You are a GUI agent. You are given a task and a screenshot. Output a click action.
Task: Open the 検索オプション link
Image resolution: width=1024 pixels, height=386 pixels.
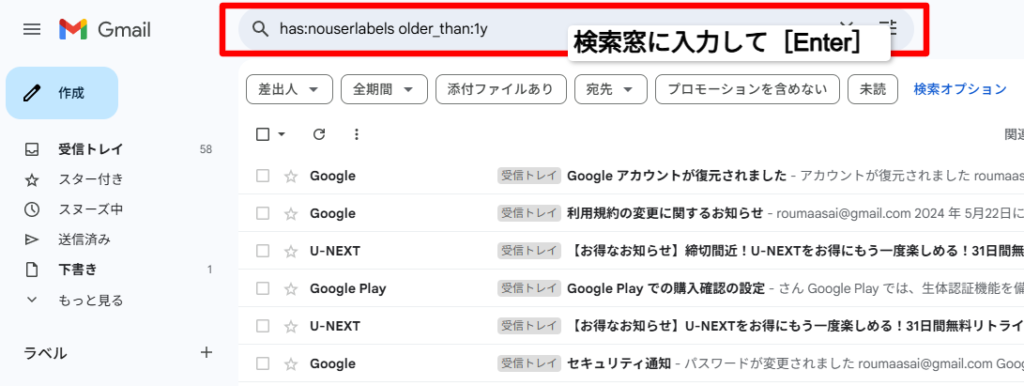(x=960, y=89)
